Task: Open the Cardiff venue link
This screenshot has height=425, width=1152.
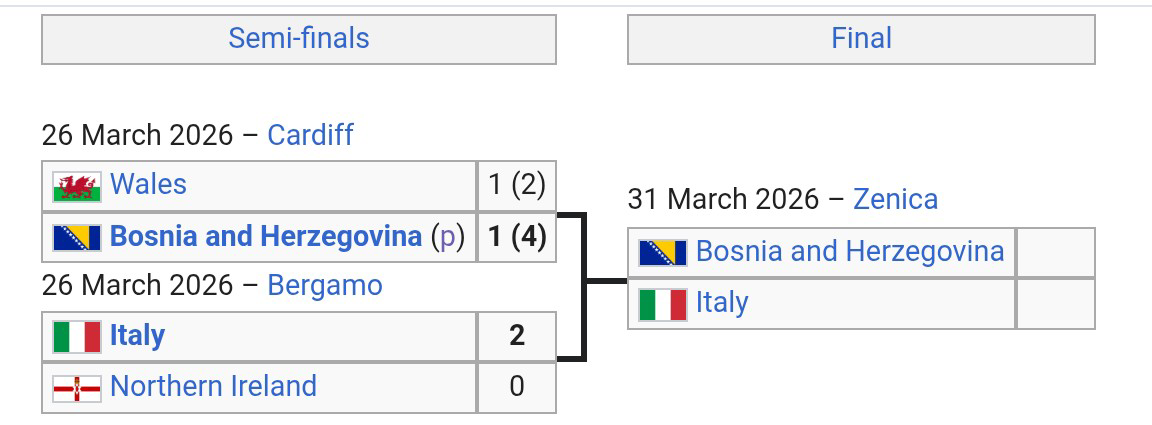Action: click(x=310, y=135)
